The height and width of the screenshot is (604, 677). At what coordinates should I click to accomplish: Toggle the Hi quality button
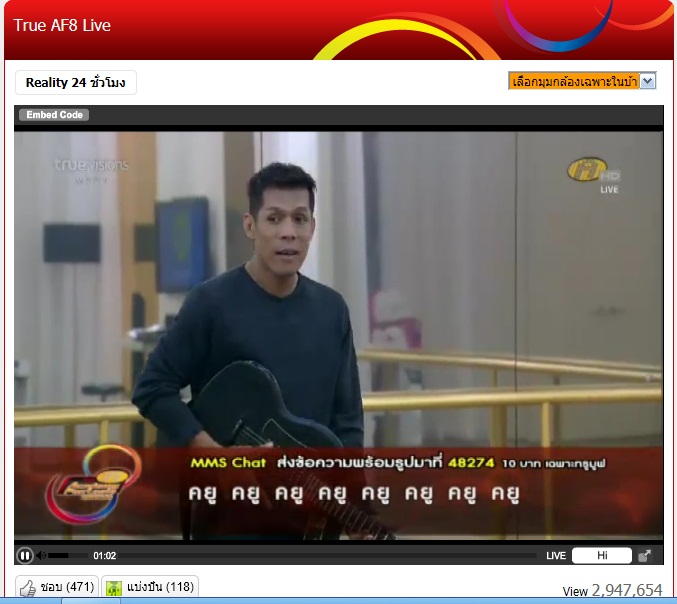click(x=602, y=555)
